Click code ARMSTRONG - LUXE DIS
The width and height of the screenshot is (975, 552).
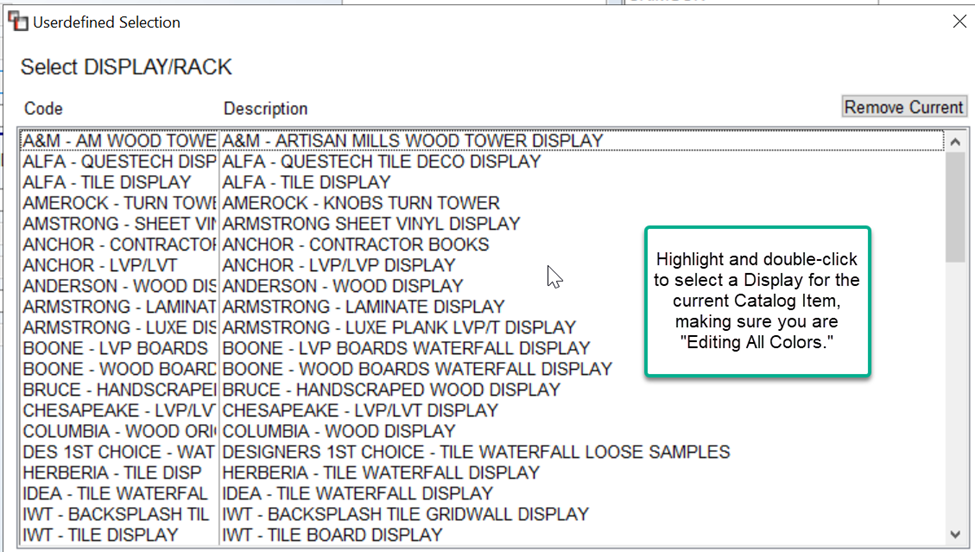tap(119, 328)
